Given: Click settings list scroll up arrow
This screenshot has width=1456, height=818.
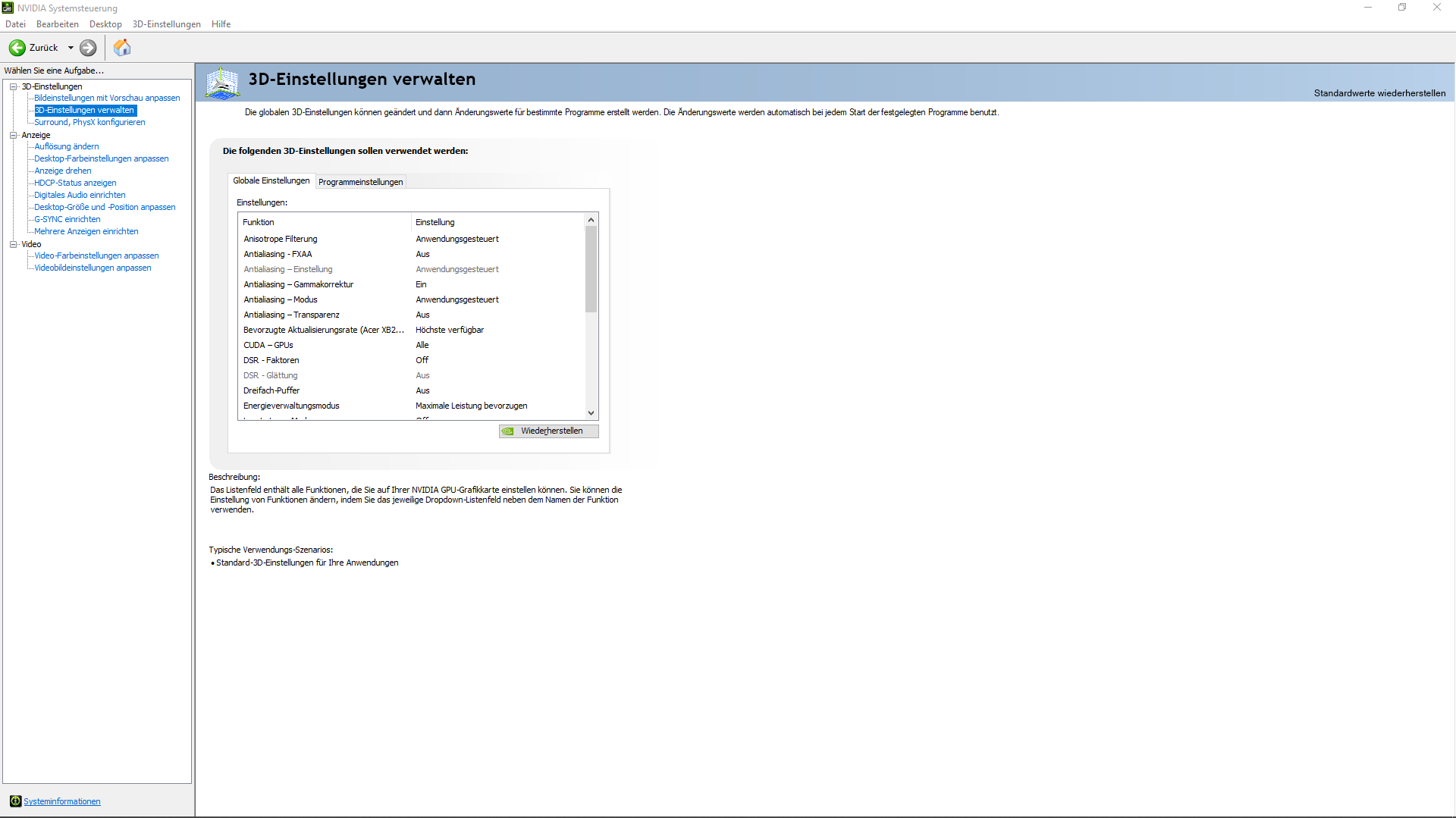Looking at the screenshot, I should (591, 220).
